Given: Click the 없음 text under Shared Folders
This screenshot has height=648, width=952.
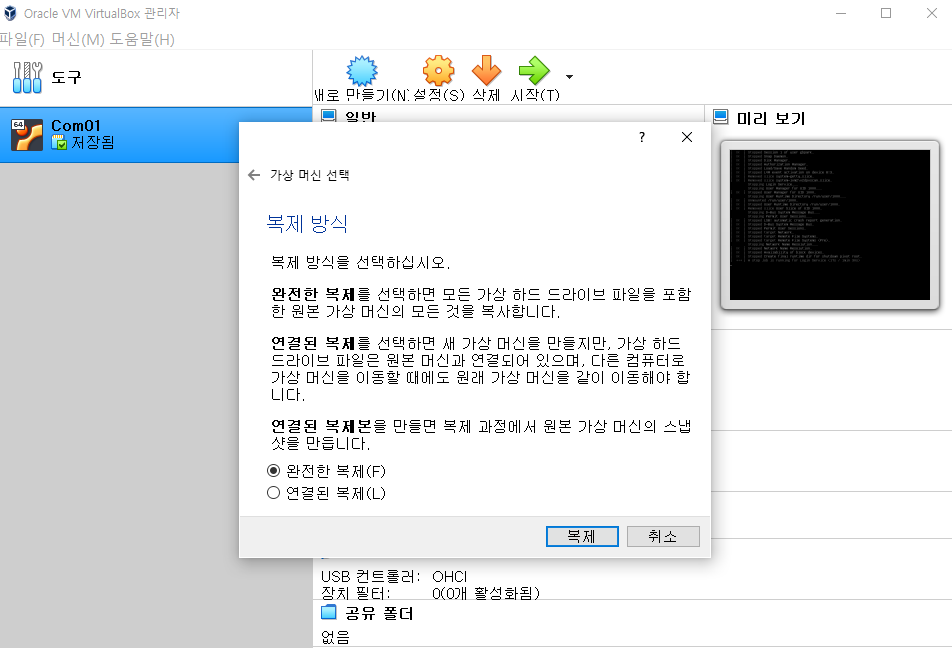Looking at the screenshot, I should [335, 637].
